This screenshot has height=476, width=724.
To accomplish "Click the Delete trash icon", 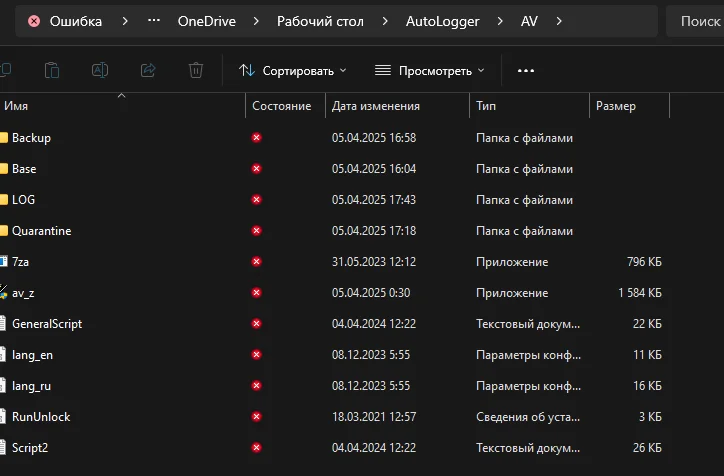I will pyautogui.click(x=196, y=70).
